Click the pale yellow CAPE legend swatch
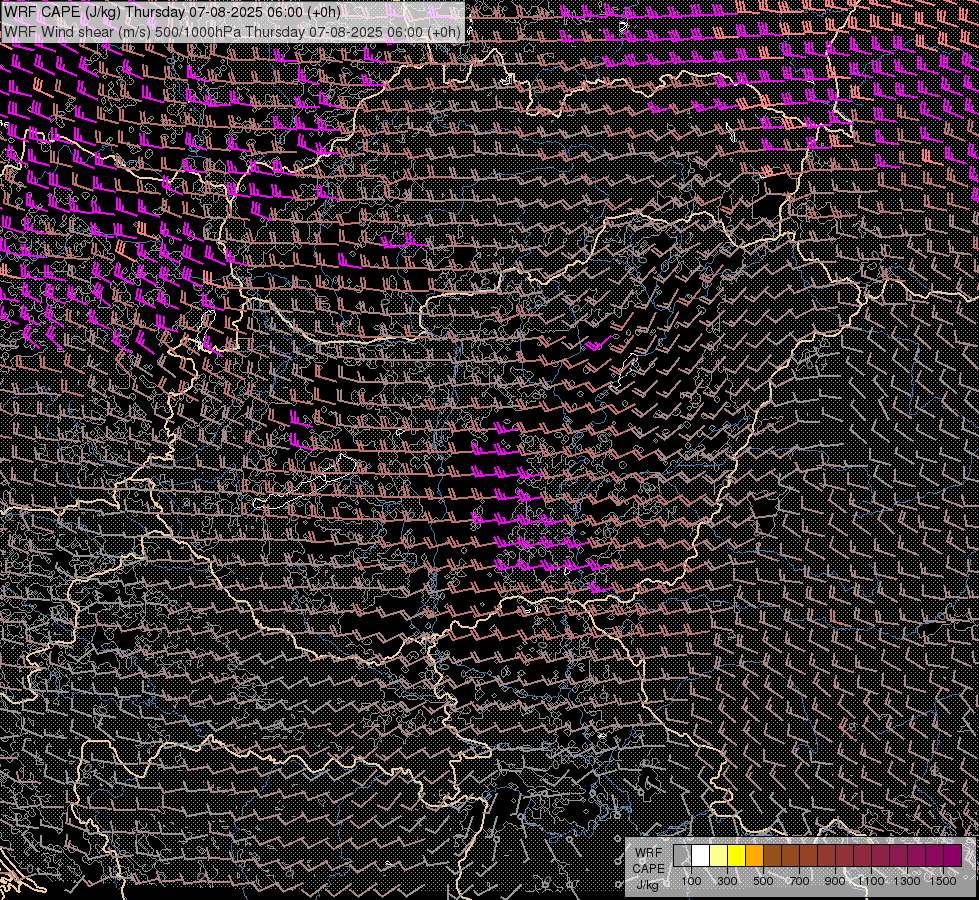The width and height of the screenshot is (979, 900). 719,856
